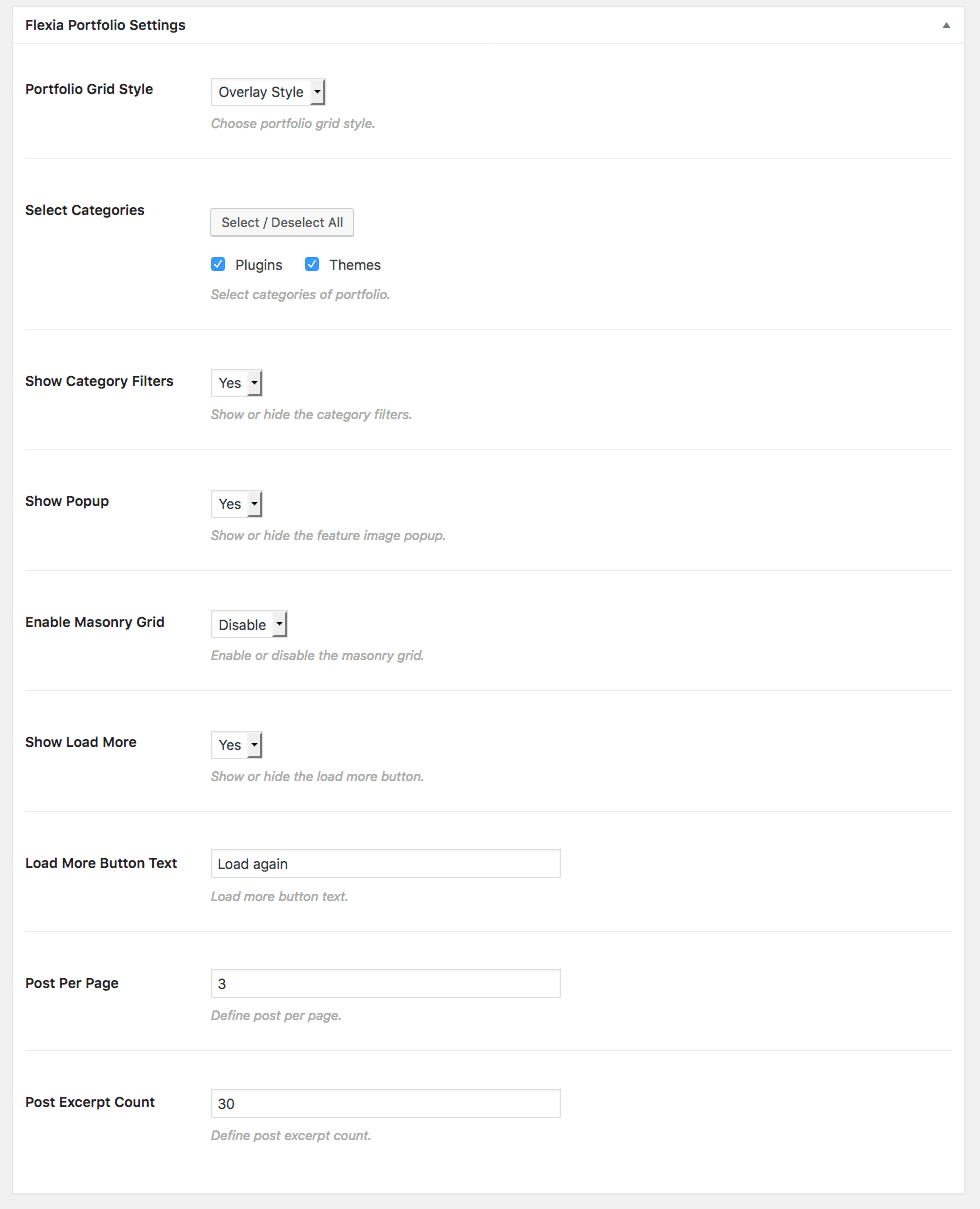Click Select / Deselect All button

click(x=282, y=222)
